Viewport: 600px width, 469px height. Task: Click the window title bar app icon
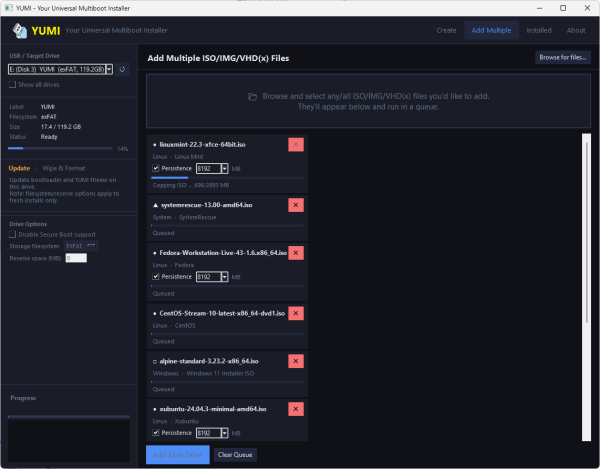coord(8,8)
